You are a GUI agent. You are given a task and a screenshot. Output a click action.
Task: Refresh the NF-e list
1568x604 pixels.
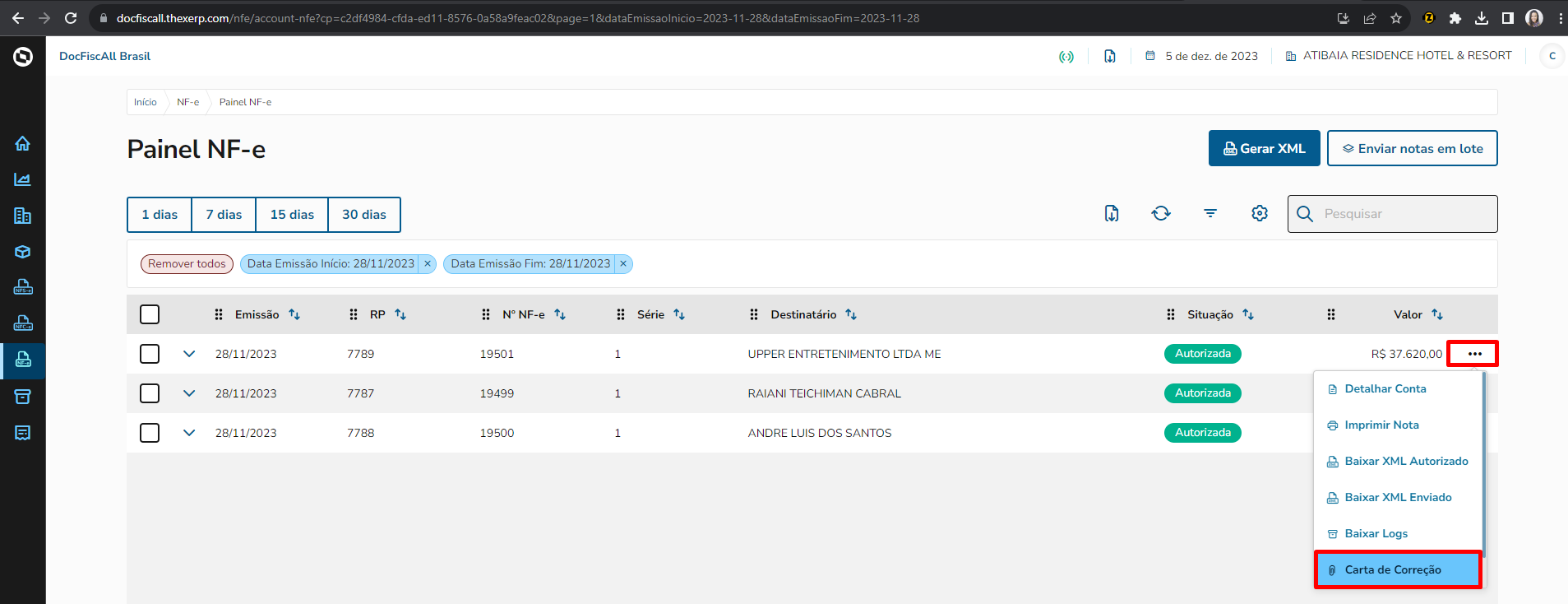(1161, 213)
